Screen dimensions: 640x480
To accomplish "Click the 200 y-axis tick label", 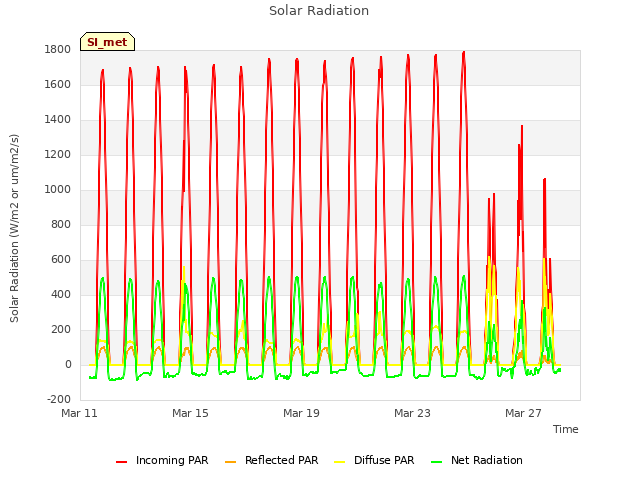I will coord(61,330).
